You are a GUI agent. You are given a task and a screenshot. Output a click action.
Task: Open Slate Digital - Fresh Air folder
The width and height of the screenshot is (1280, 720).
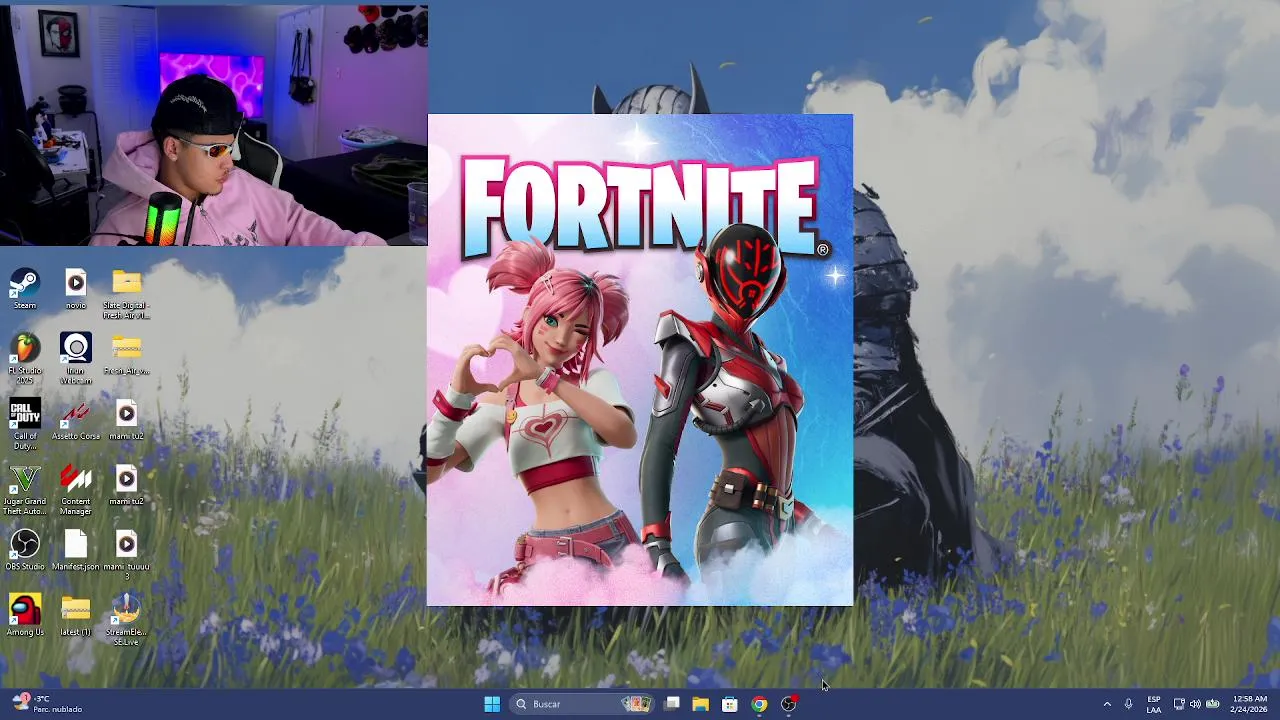(x=126, y=294)
